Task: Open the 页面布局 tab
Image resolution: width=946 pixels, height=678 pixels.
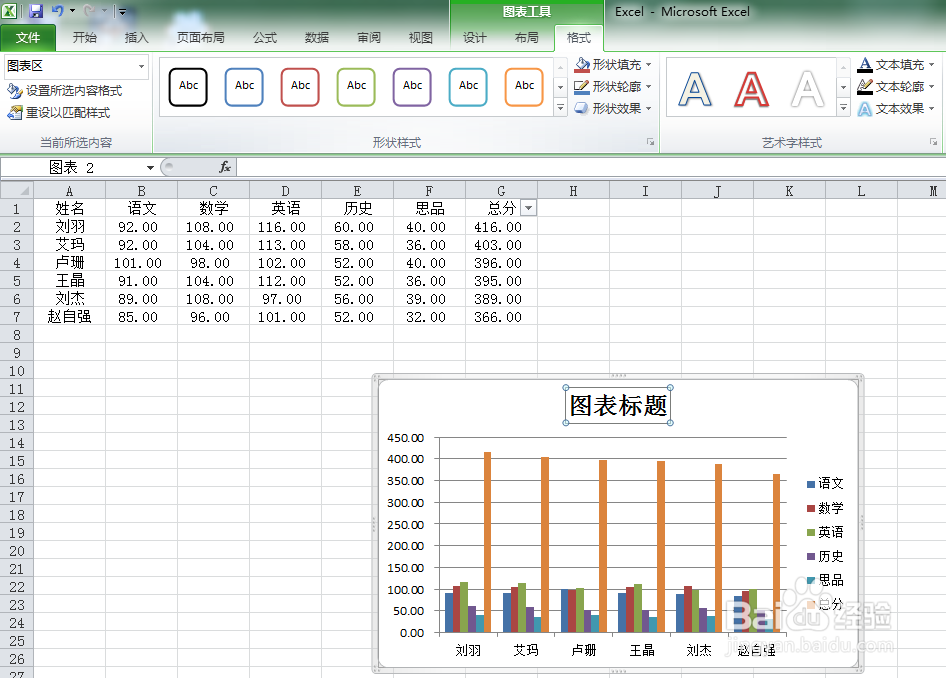Action: pos(200,38)
